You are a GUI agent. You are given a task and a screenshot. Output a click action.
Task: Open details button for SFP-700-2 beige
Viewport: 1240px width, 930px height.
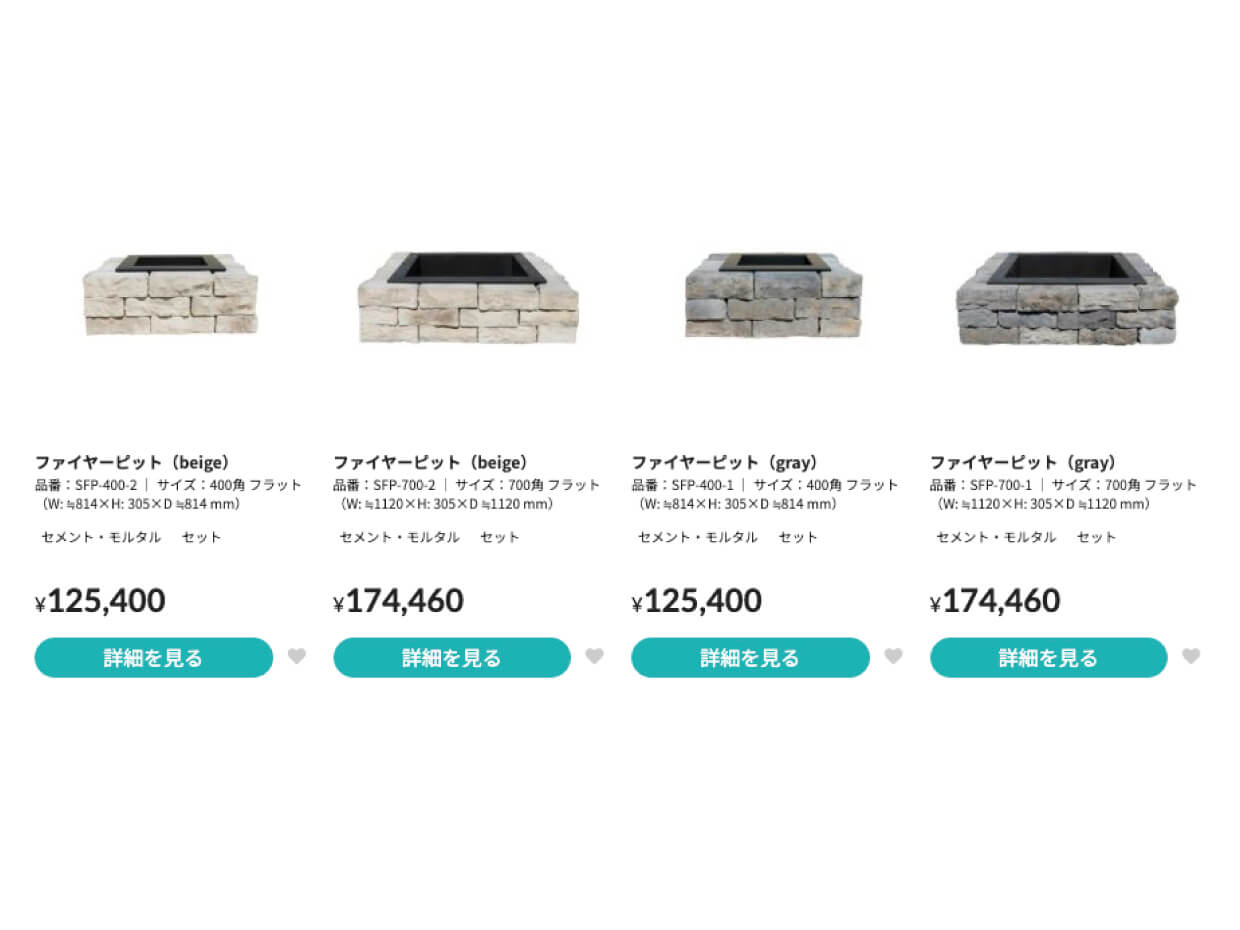452,658
